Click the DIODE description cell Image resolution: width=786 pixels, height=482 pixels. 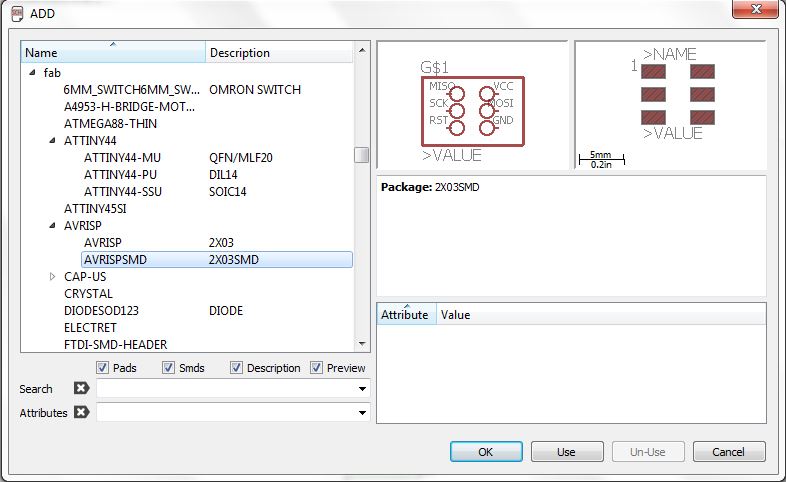226,311
